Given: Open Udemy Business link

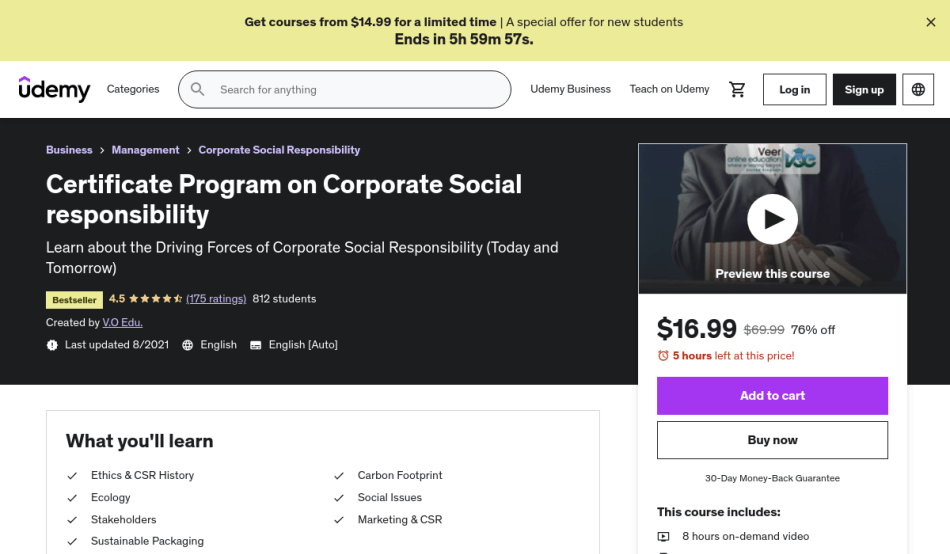Looking at the screenshot, I should pyautogui.click(x=570, y=89).
